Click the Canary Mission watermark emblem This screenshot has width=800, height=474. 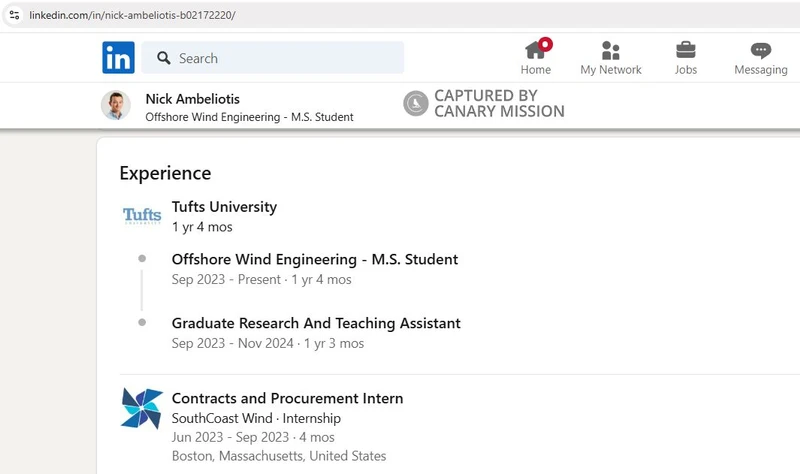point(416,103)
